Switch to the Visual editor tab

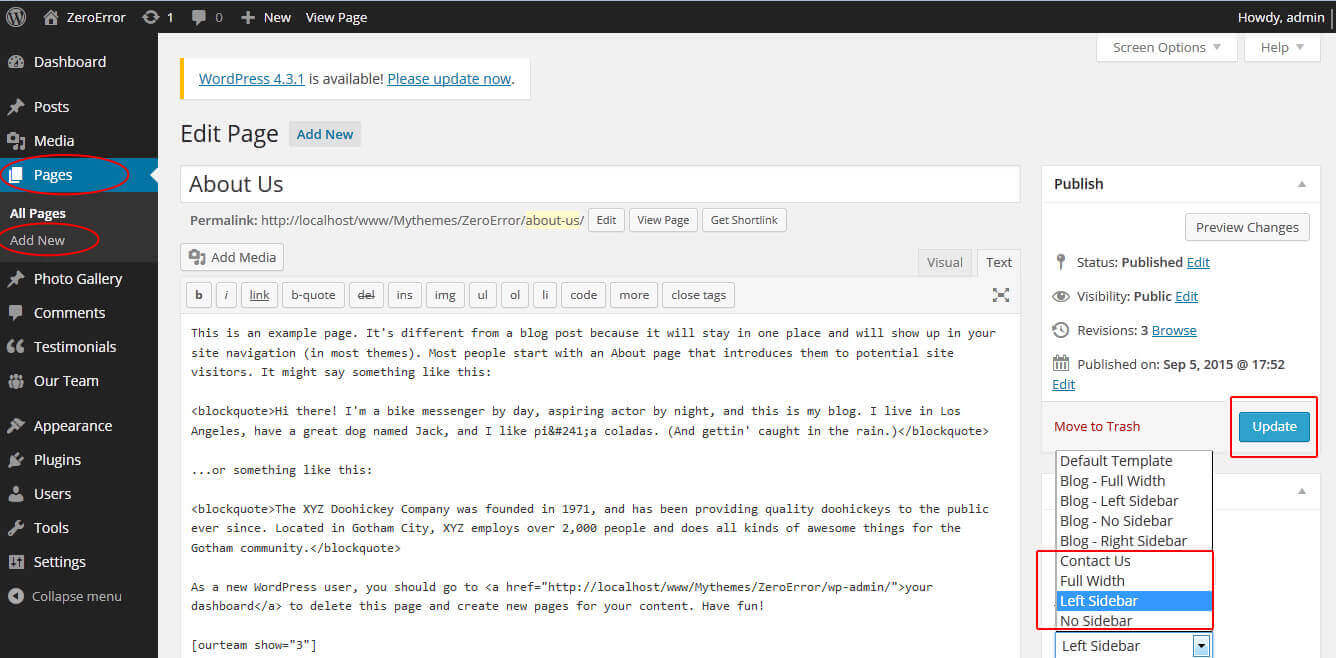coord(944,262)
